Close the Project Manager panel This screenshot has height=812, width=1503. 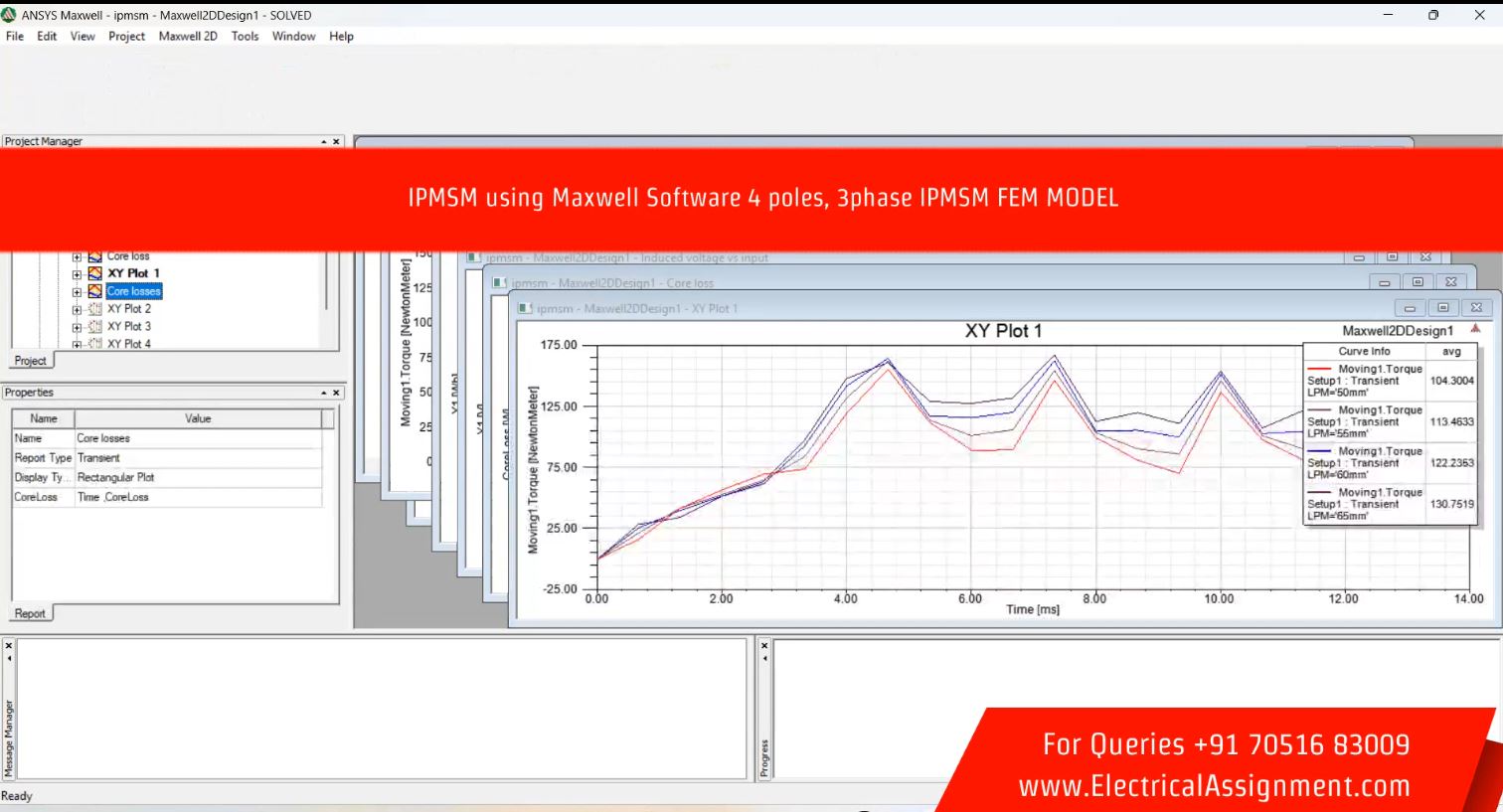pos(336,142)
